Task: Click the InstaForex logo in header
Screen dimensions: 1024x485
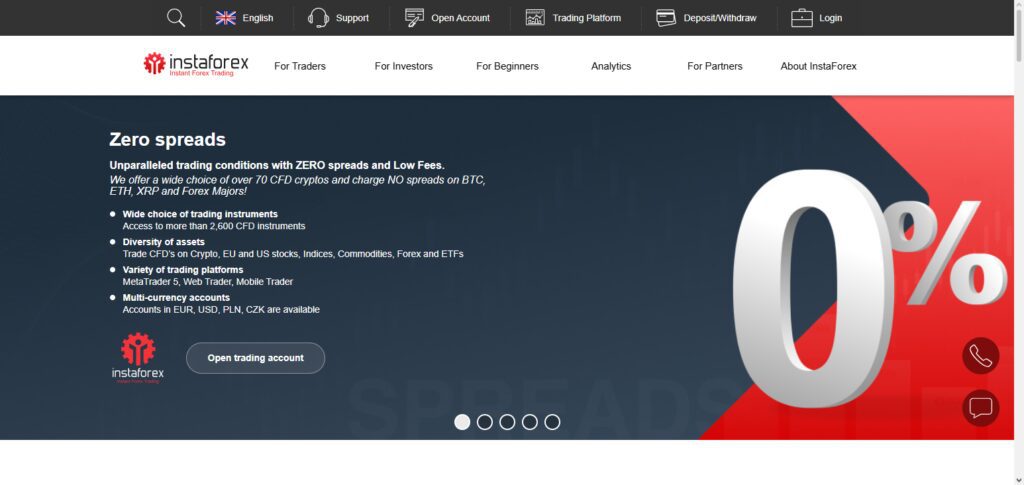Action: point(196,65)
